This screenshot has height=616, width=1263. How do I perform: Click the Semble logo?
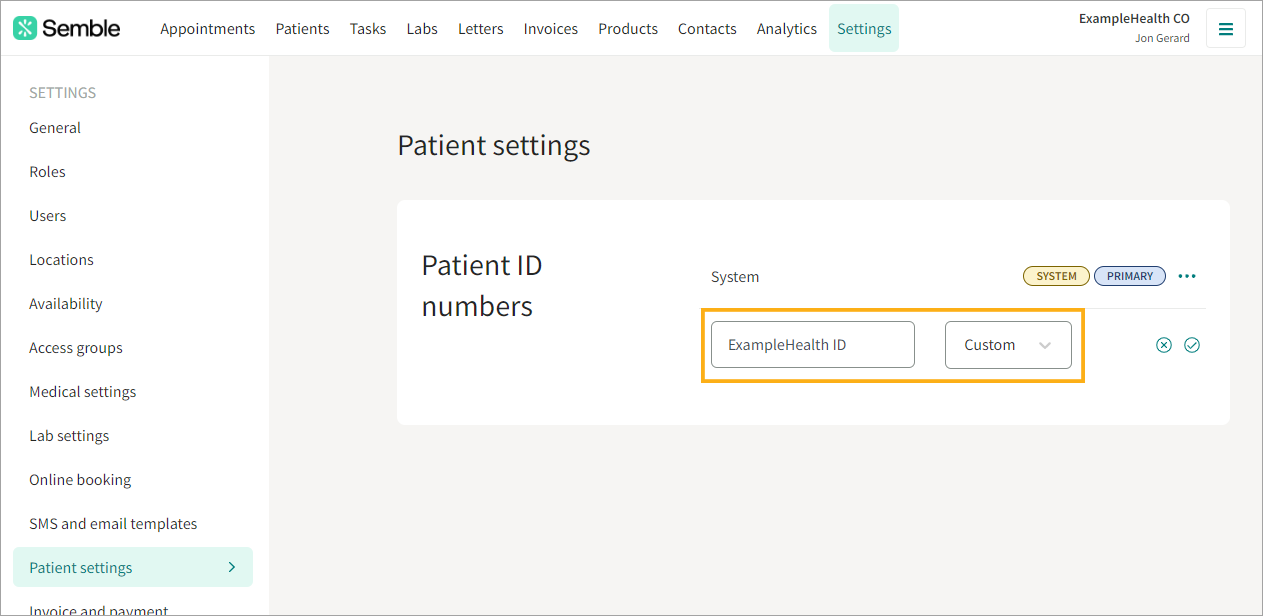click(x=66, y=27)
